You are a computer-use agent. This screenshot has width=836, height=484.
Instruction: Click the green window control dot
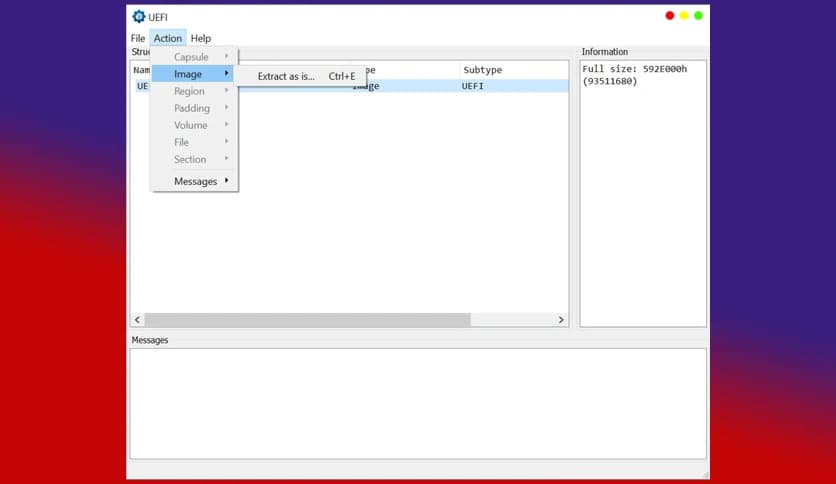click(x=698, y=15)
